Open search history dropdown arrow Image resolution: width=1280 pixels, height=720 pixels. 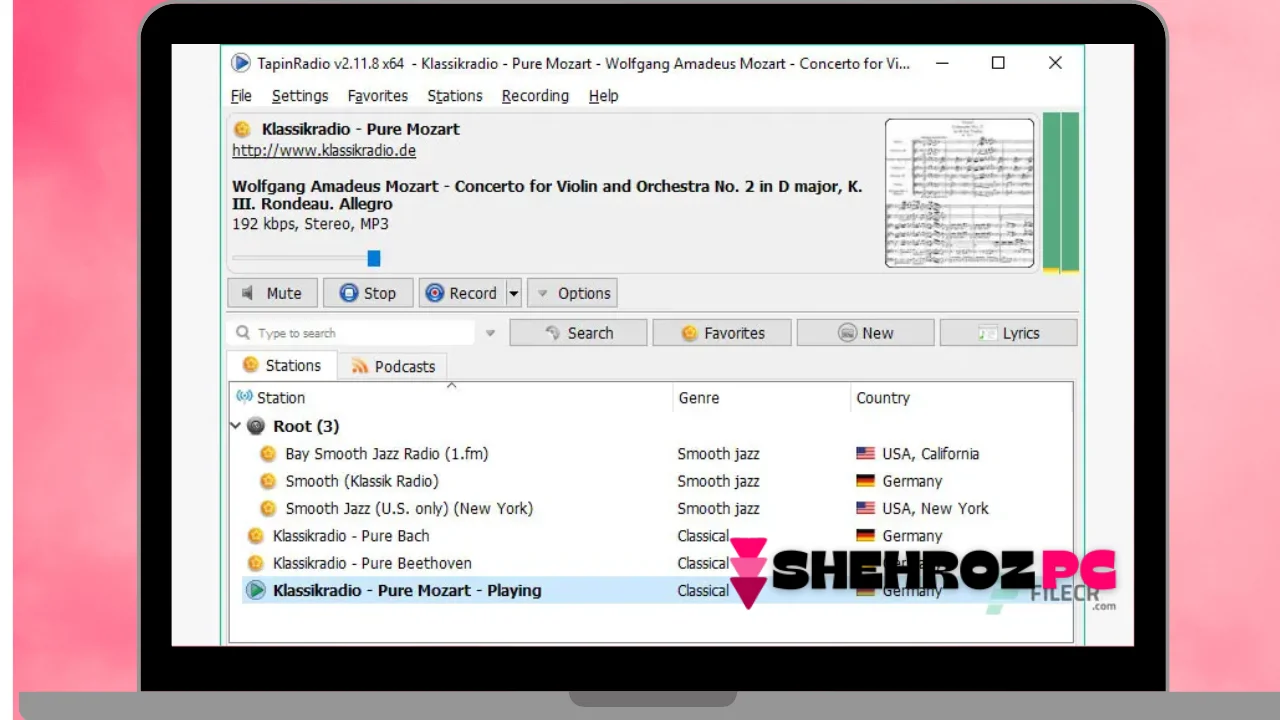(490, 333)
